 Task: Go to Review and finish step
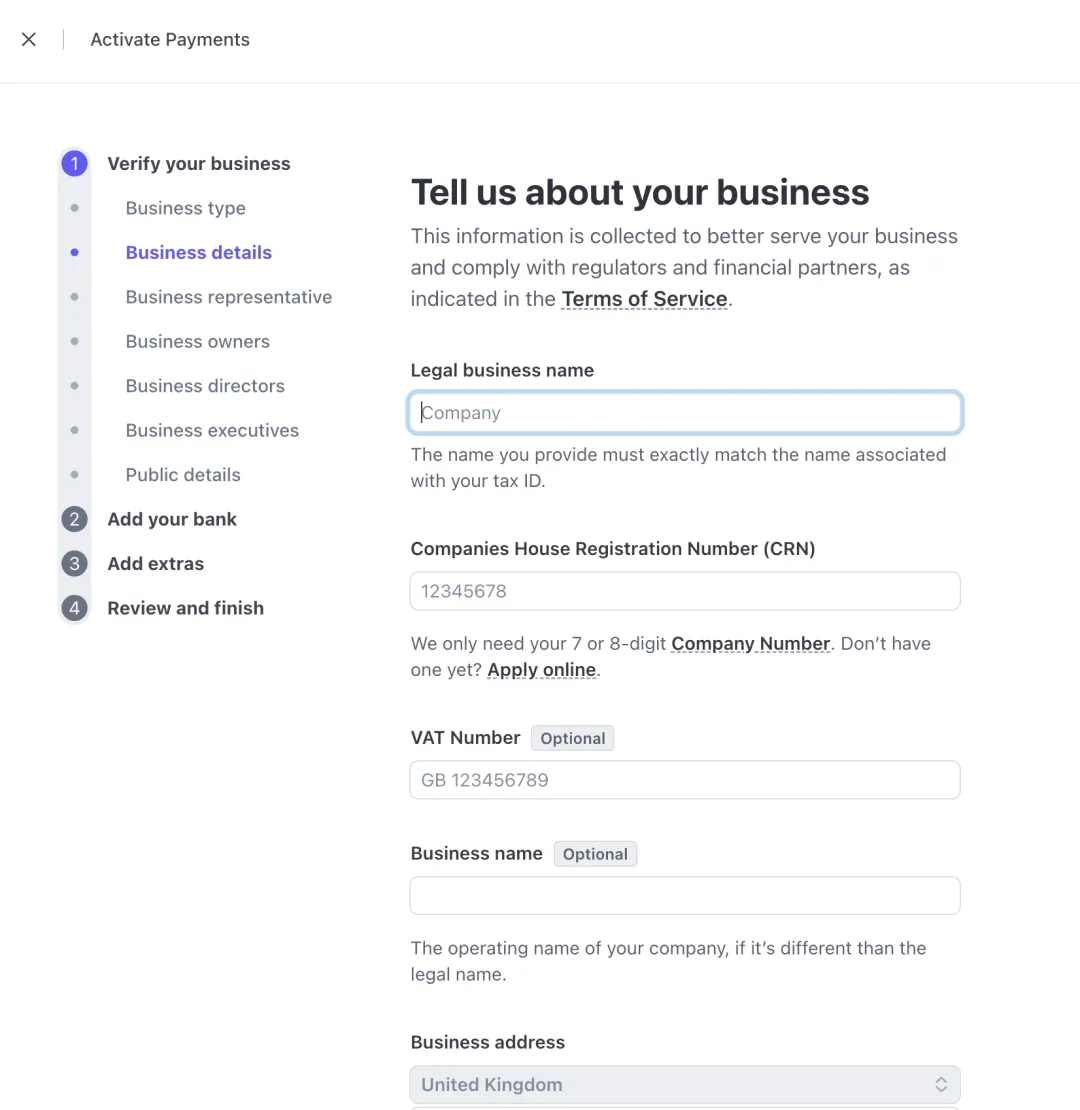[185, 608]
